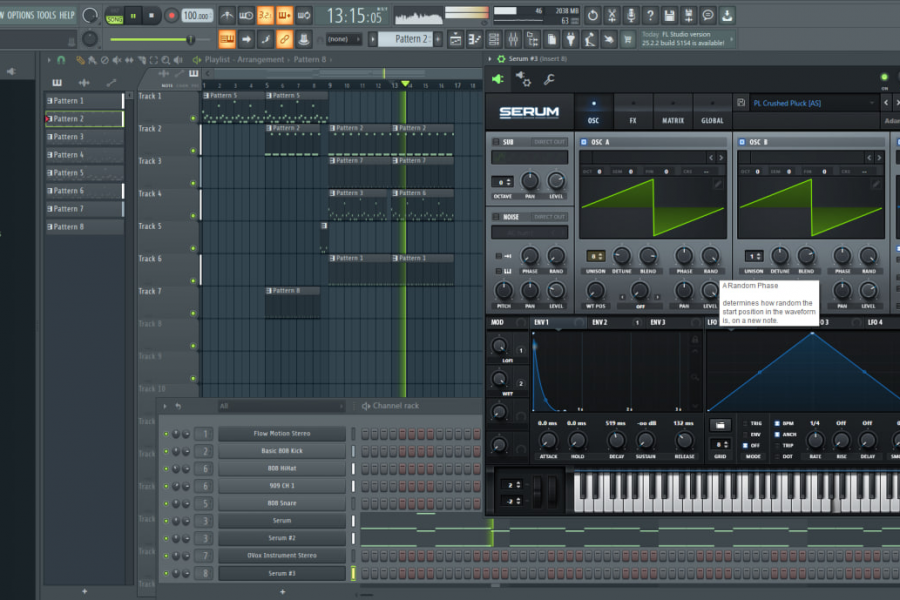Click the metronome icon in the toolbar
This screenshot has height=600, width=900.
coord(227,16)
